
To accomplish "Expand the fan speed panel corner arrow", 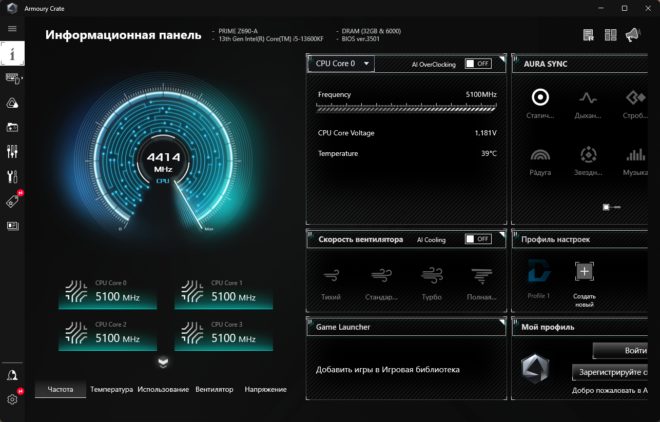I will [x=502, y=234].
